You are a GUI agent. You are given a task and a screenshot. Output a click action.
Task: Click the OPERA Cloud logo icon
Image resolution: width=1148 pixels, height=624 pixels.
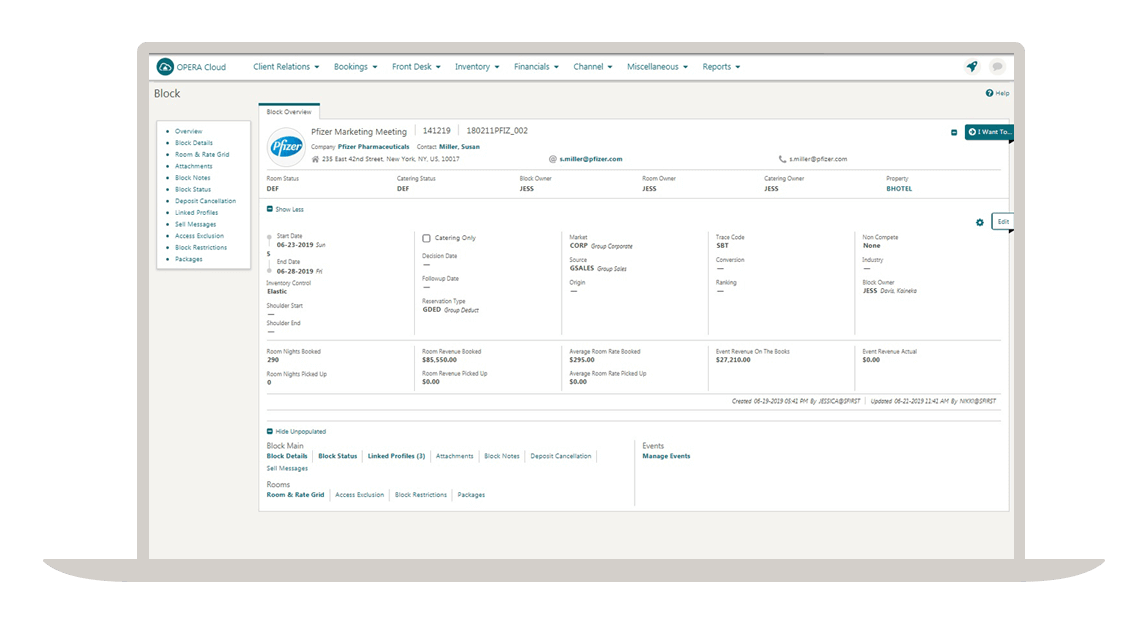(x=165, y=67)
